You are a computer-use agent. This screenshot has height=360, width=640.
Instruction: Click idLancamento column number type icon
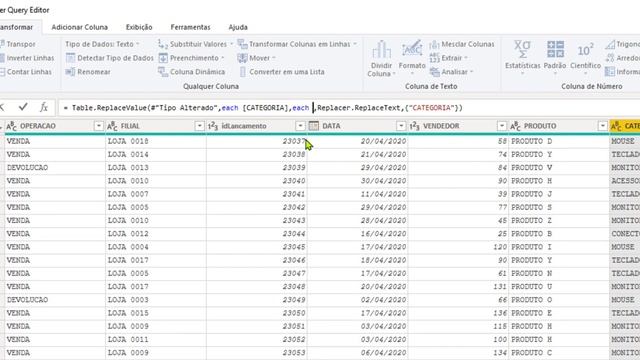pos(213,126)
